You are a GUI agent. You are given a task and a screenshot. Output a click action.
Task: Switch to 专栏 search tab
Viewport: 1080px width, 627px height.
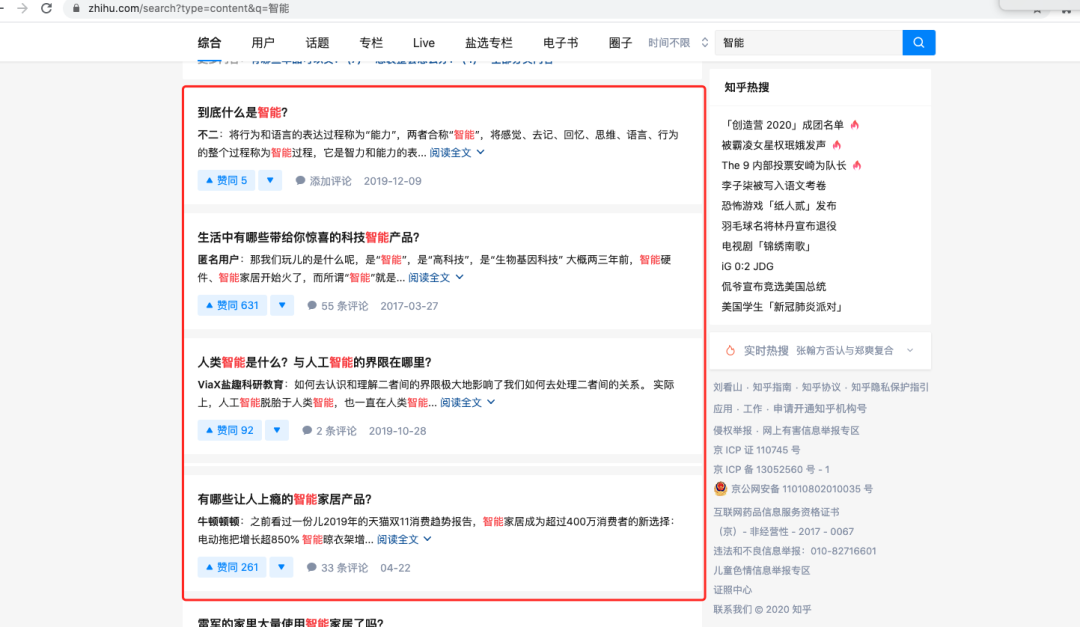point(371,43)
